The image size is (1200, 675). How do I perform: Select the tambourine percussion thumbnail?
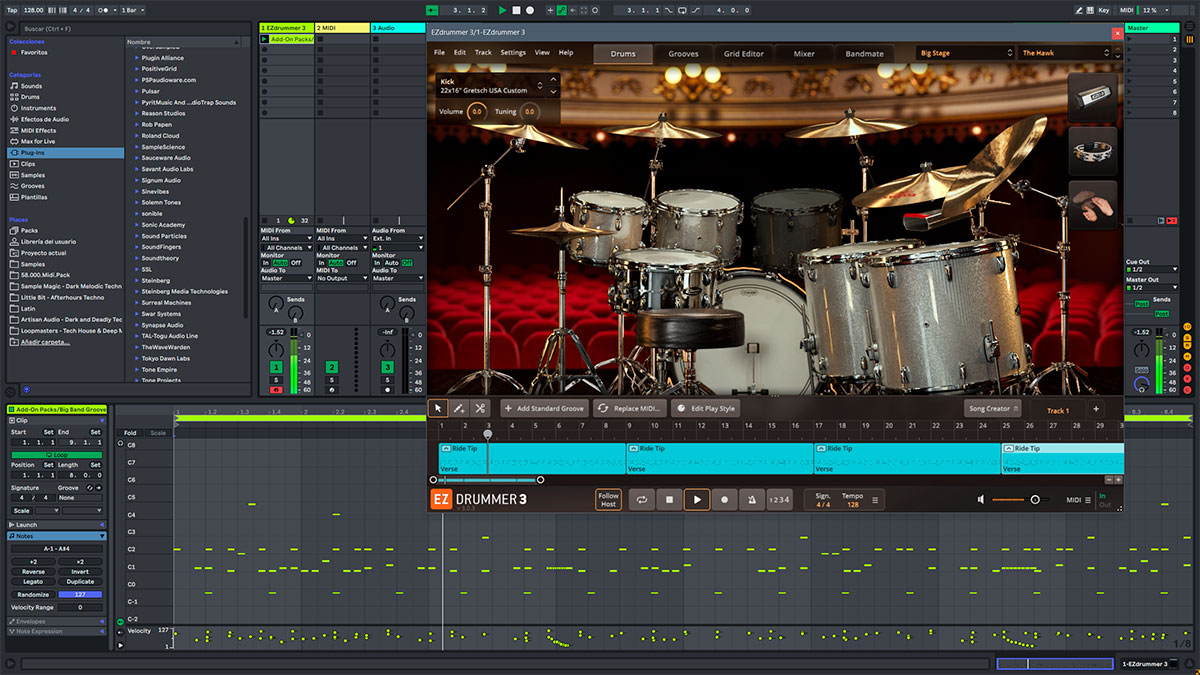[x=1092, y=151]
